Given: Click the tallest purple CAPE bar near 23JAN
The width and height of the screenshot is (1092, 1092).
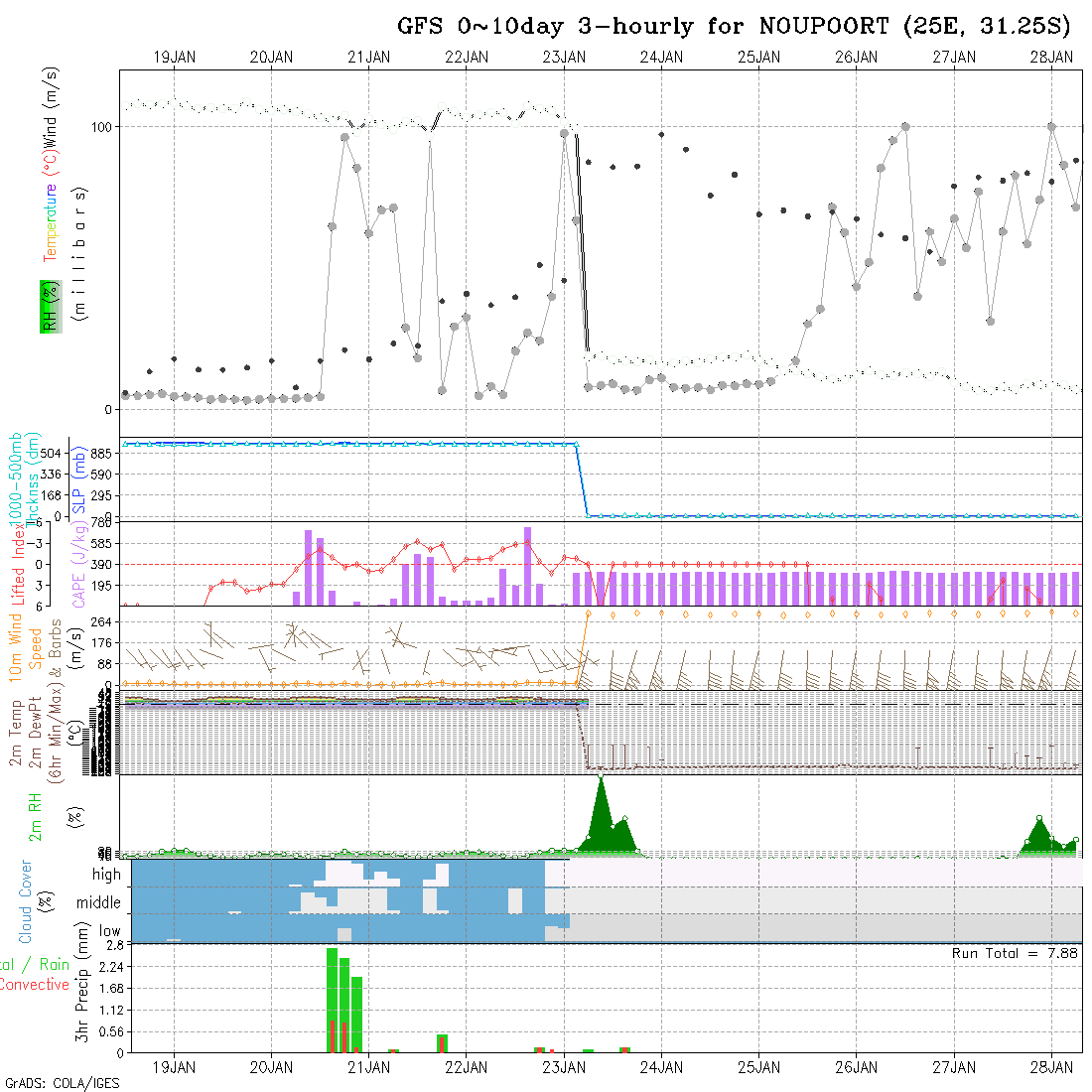Looking at the screenshot, I should (527, 566).
